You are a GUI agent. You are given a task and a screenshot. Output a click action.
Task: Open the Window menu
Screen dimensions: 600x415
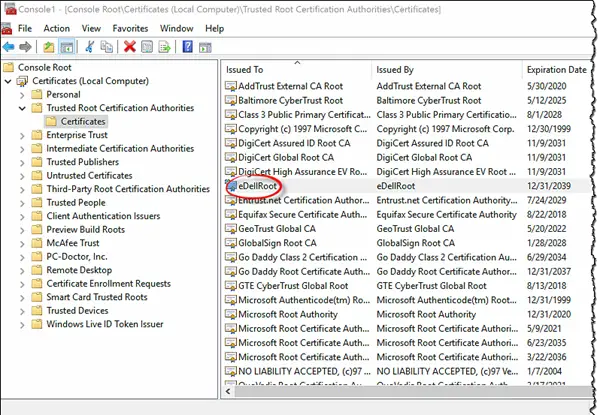[176, 28]
